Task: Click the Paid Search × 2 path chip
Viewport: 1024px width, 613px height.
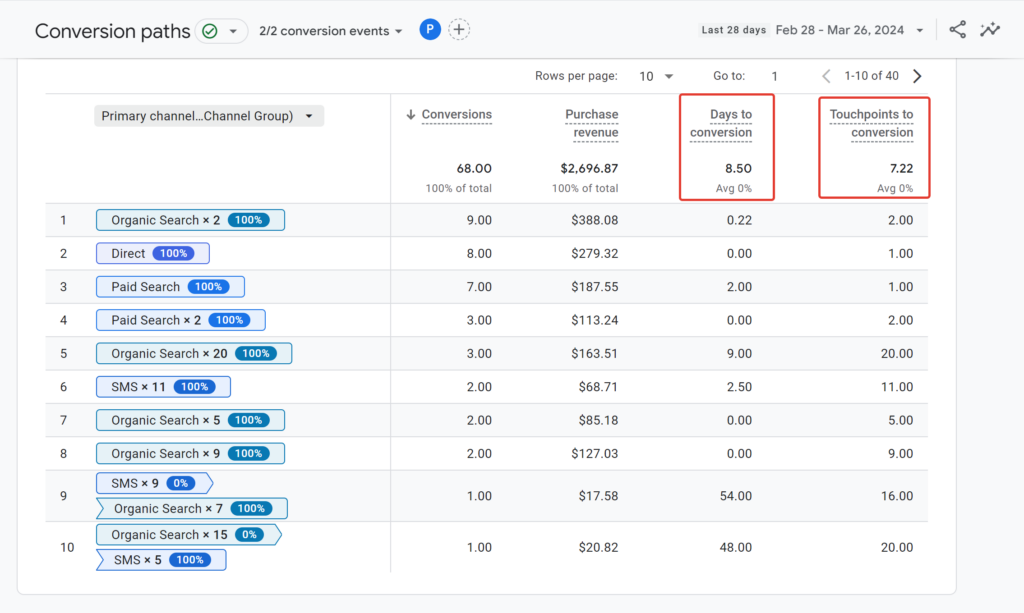Action: pos(181,320)
